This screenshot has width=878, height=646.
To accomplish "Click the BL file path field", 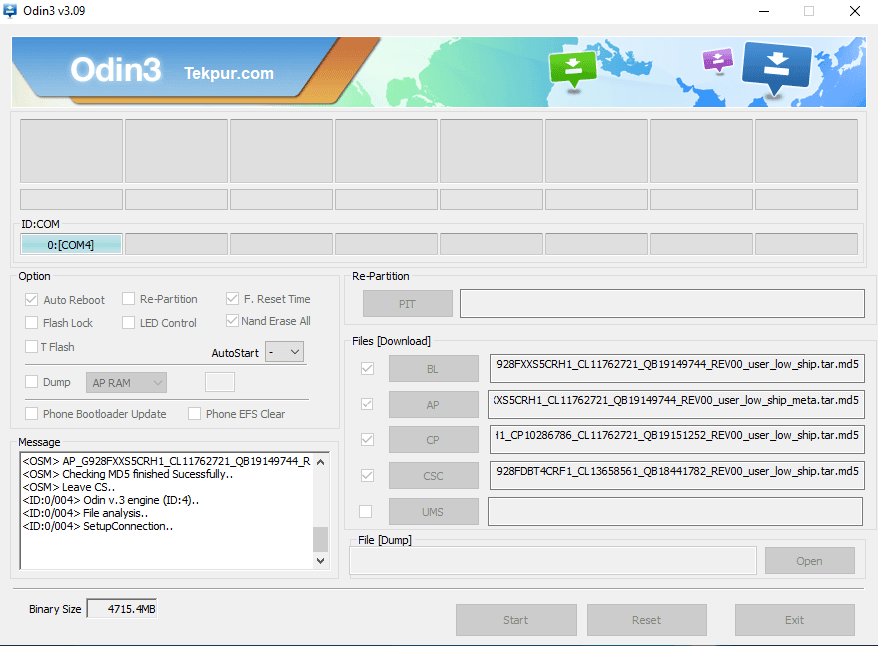I will point(677,368).
